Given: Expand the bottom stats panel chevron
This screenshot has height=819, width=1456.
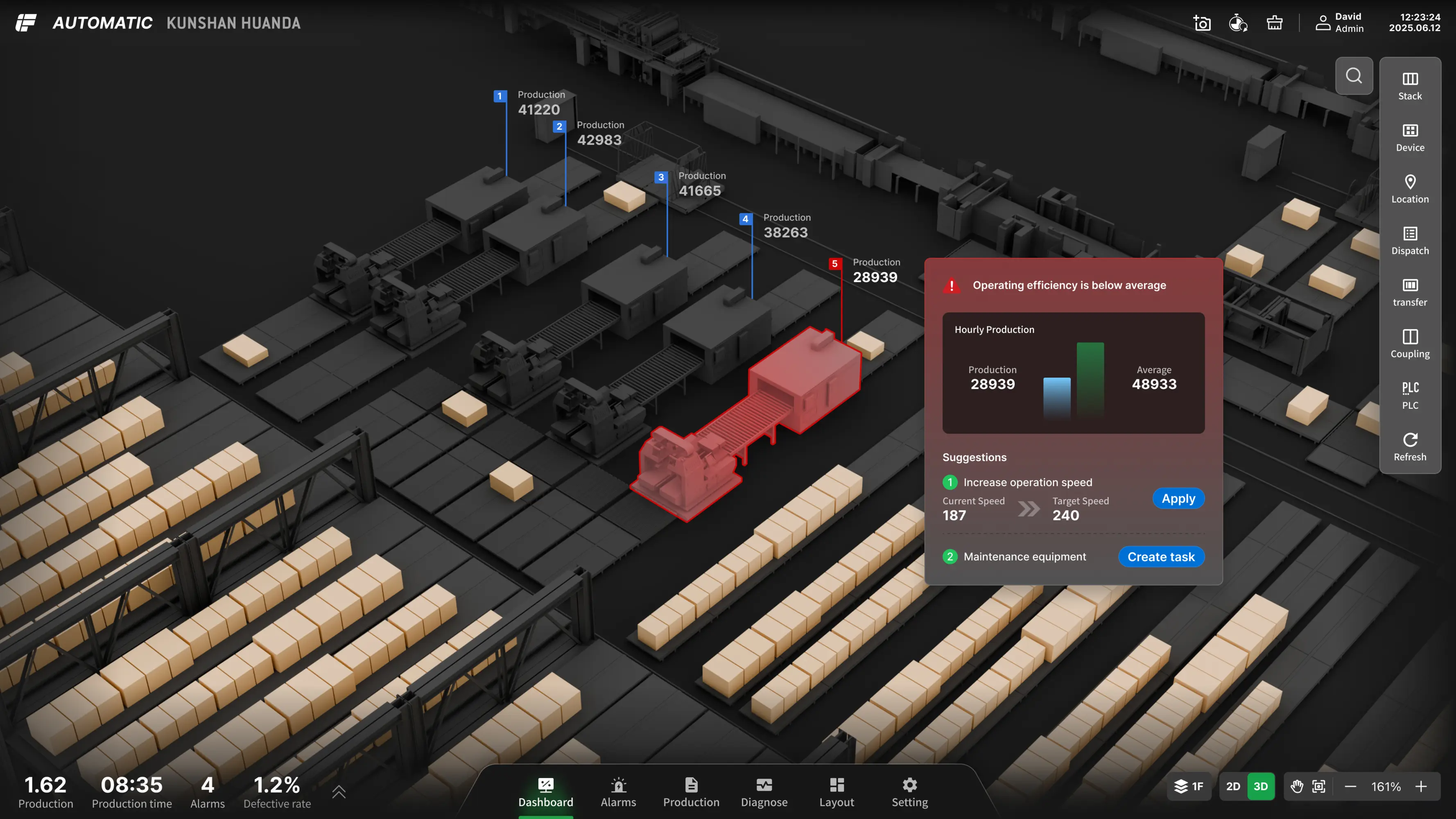Looking at the screenshot, I should click(339, 791).
